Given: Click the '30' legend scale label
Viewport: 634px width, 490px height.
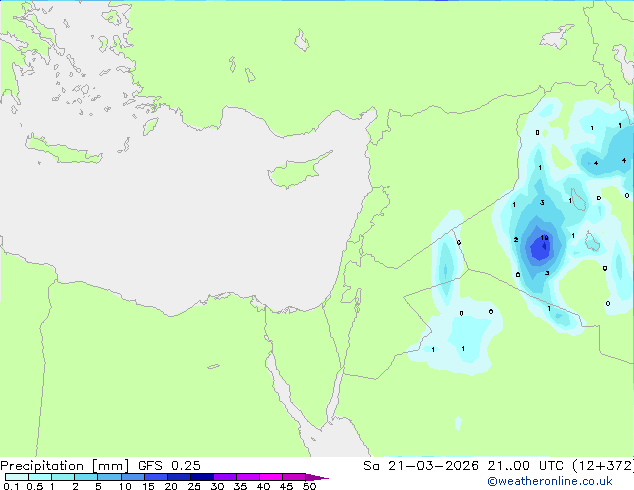Looking at the screenshot, I should pyautogui.click(x=217, y=486).
